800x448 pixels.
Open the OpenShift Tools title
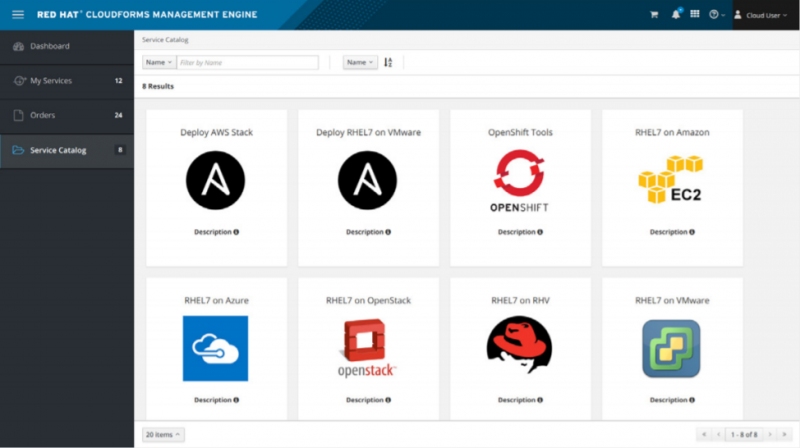[520, 132]
